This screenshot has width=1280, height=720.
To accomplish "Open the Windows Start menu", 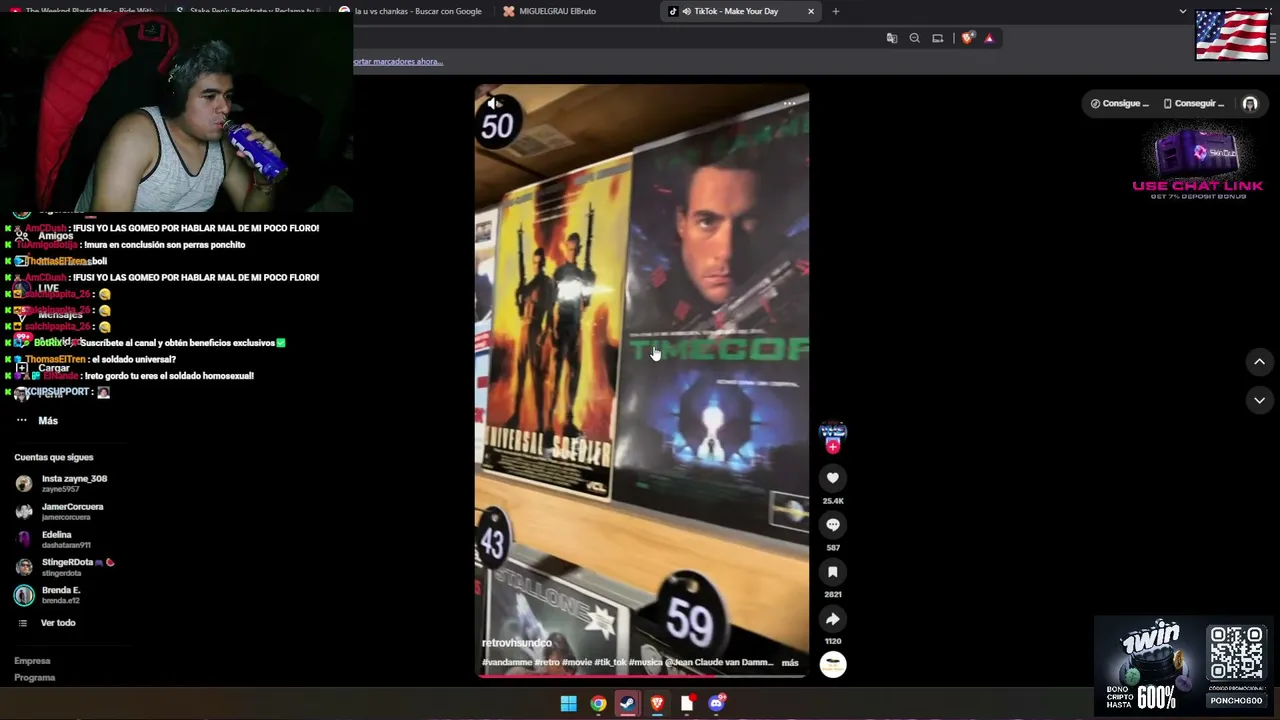I will coord(568,704).
